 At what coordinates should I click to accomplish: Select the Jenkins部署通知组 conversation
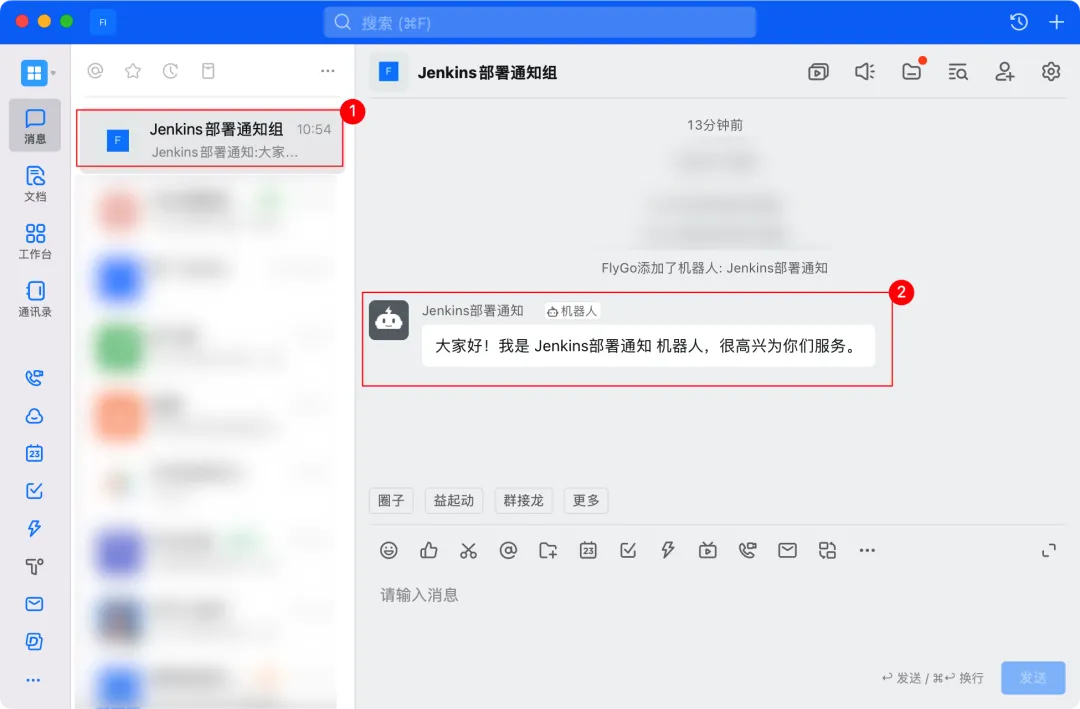[x=209, y=138]
